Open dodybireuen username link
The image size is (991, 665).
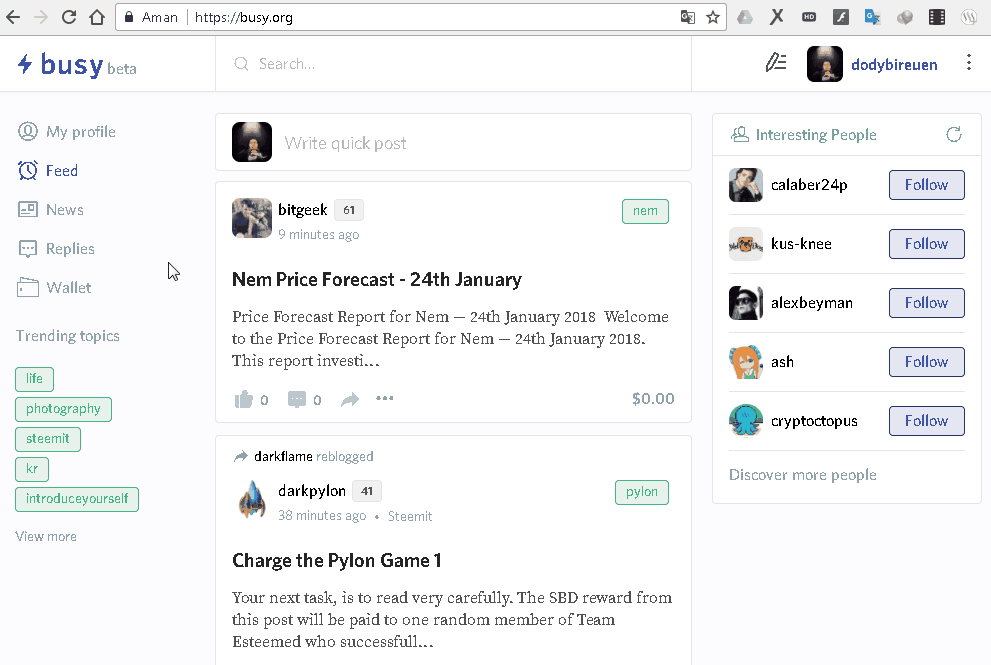(x=894, y=64)
